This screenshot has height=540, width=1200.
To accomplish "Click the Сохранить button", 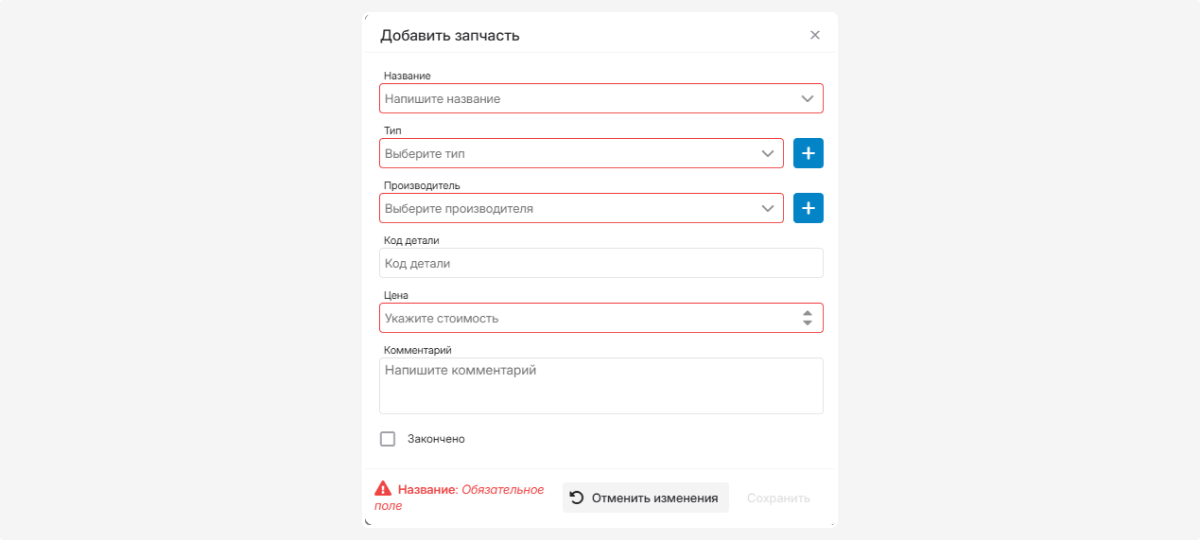I will pos(778,498).
